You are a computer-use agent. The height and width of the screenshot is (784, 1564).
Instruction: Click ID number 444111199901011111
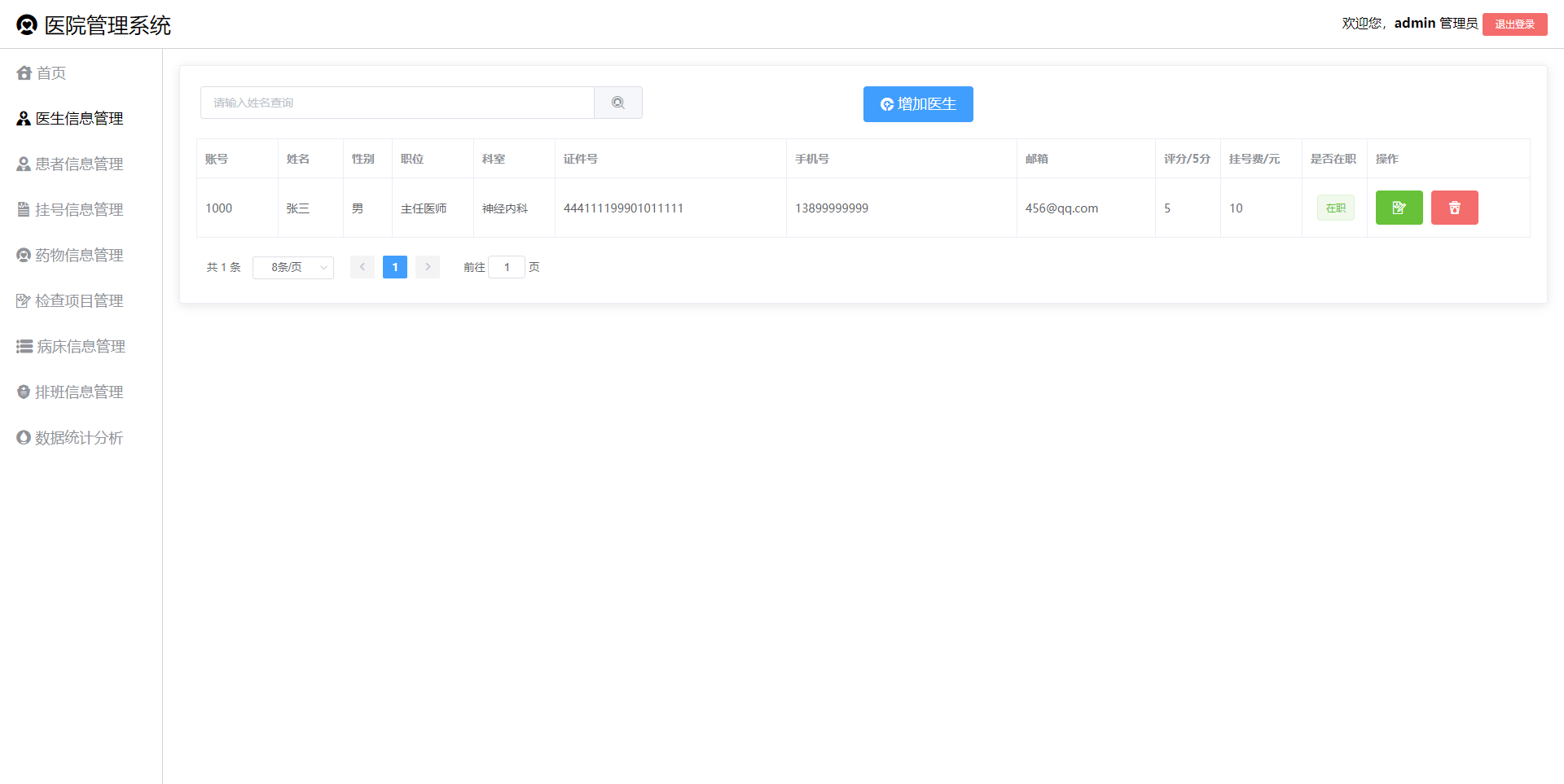click(623, 208)
